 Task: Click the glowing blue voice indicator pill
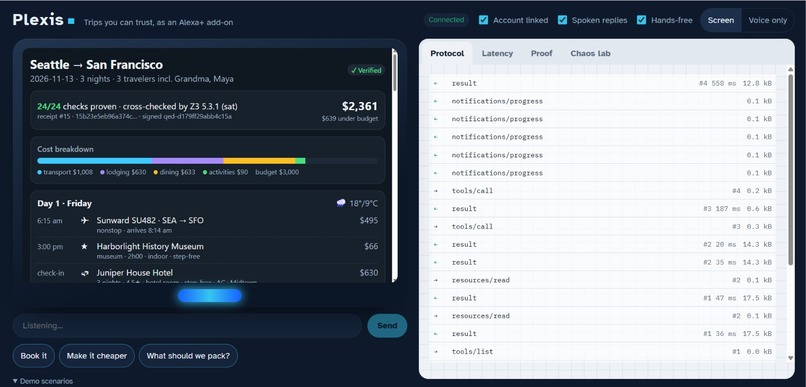[210, 296]
